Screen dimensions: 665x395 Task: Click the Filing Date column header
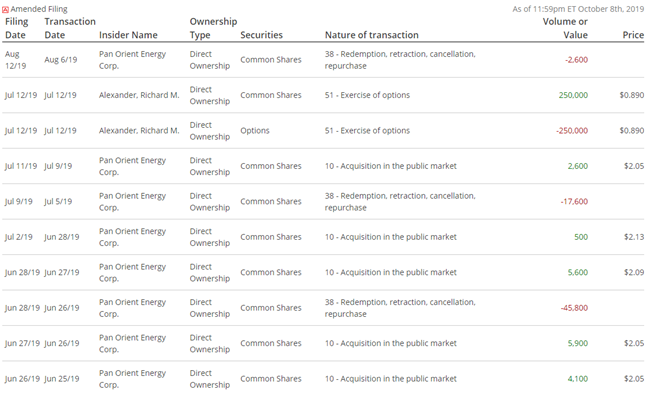tap(17, 28)
